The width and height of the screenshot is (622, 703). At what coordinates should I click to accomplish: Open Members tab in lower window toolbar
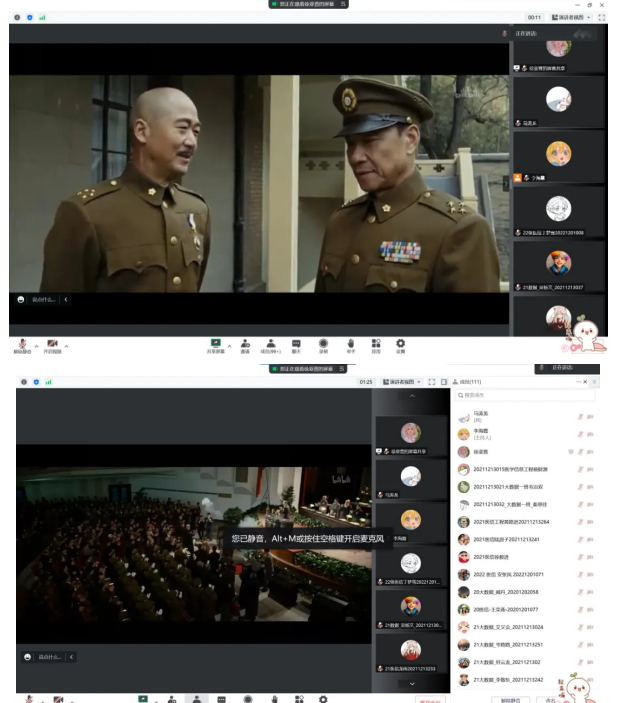[x=197, y=699]
